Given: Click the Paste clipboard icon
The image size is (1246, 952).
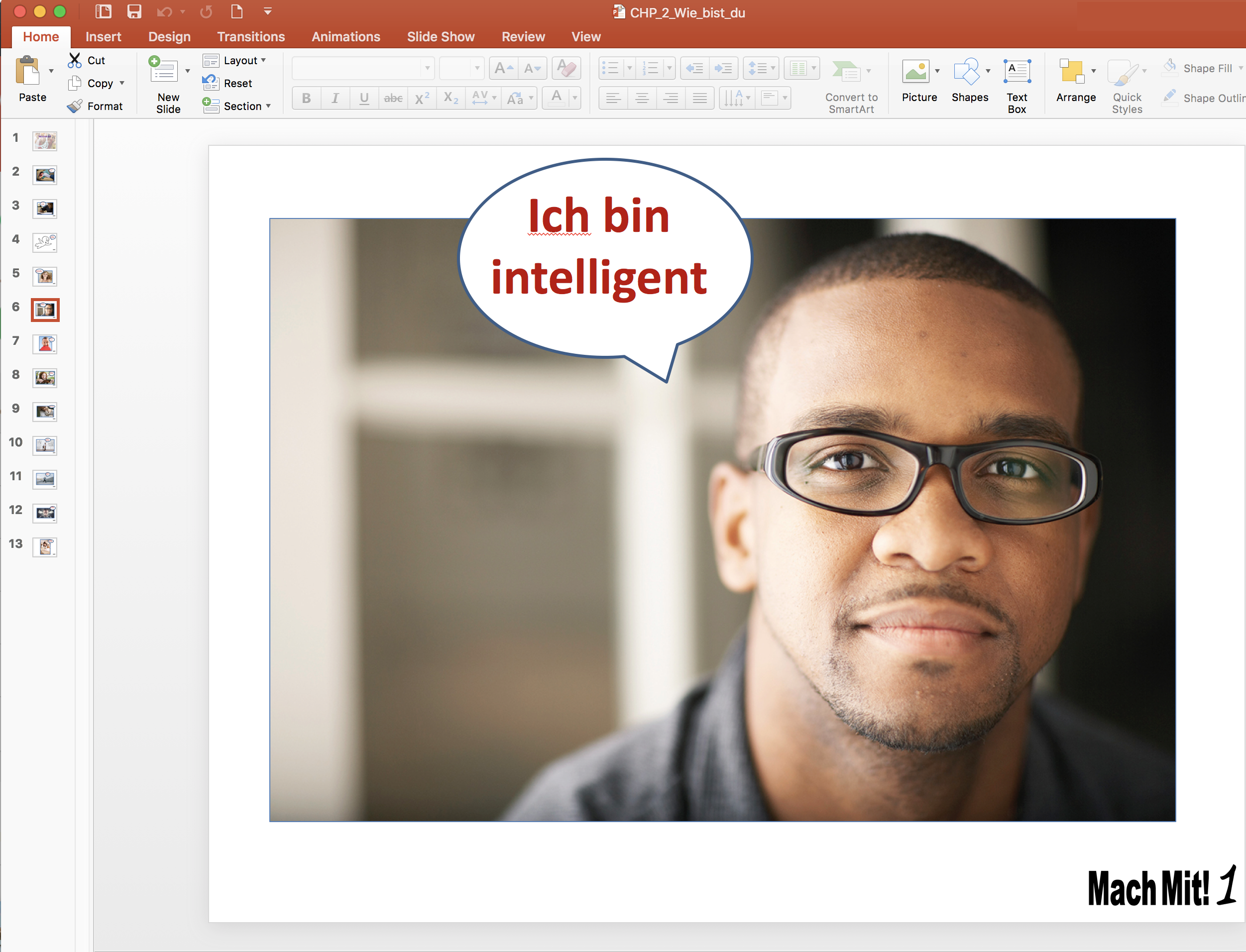Looking at the screenshot, I should pyautogui.click(x=28, y=71).
